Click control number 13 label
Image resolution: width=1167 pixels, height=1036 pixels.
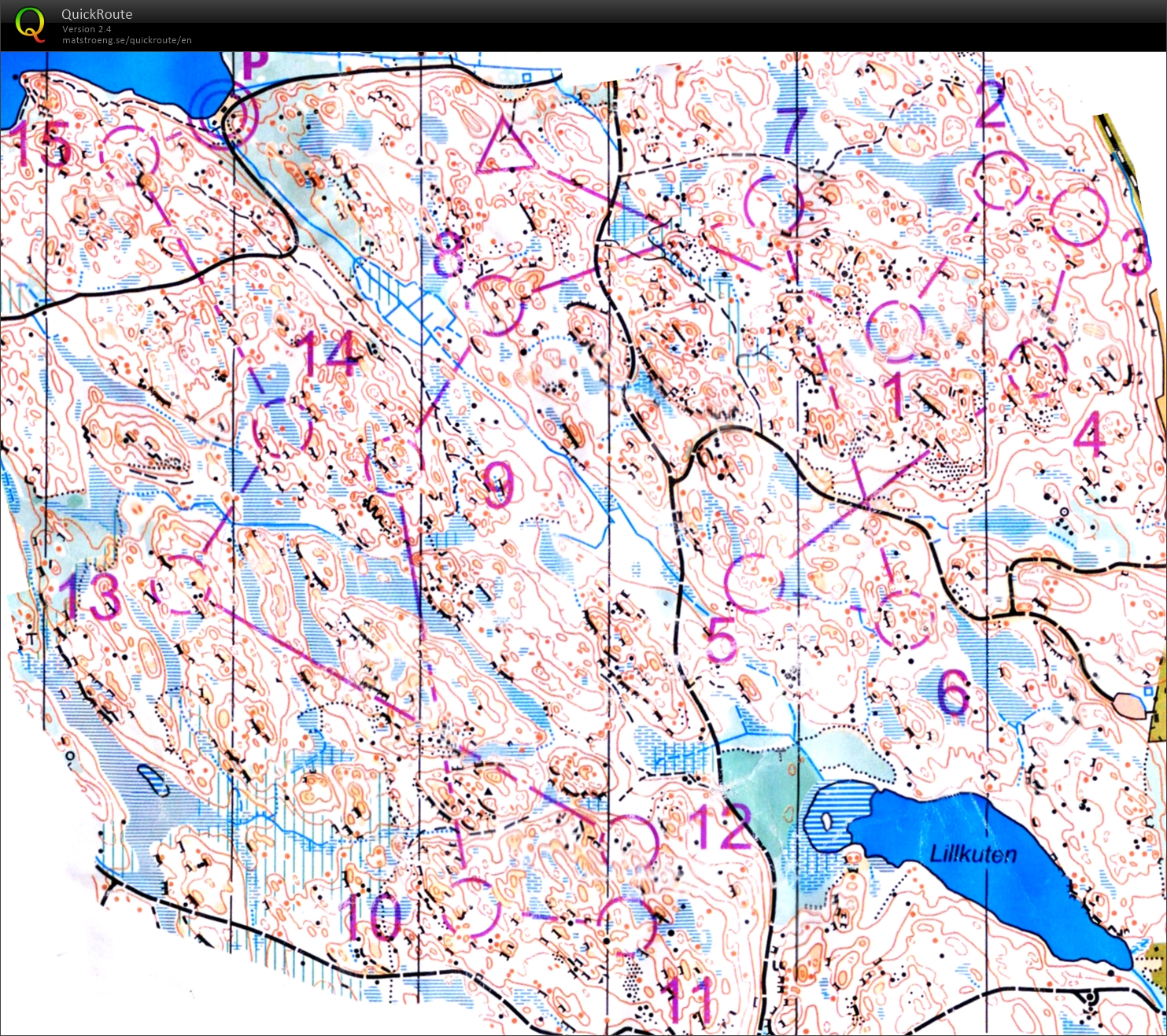point(90,596)
